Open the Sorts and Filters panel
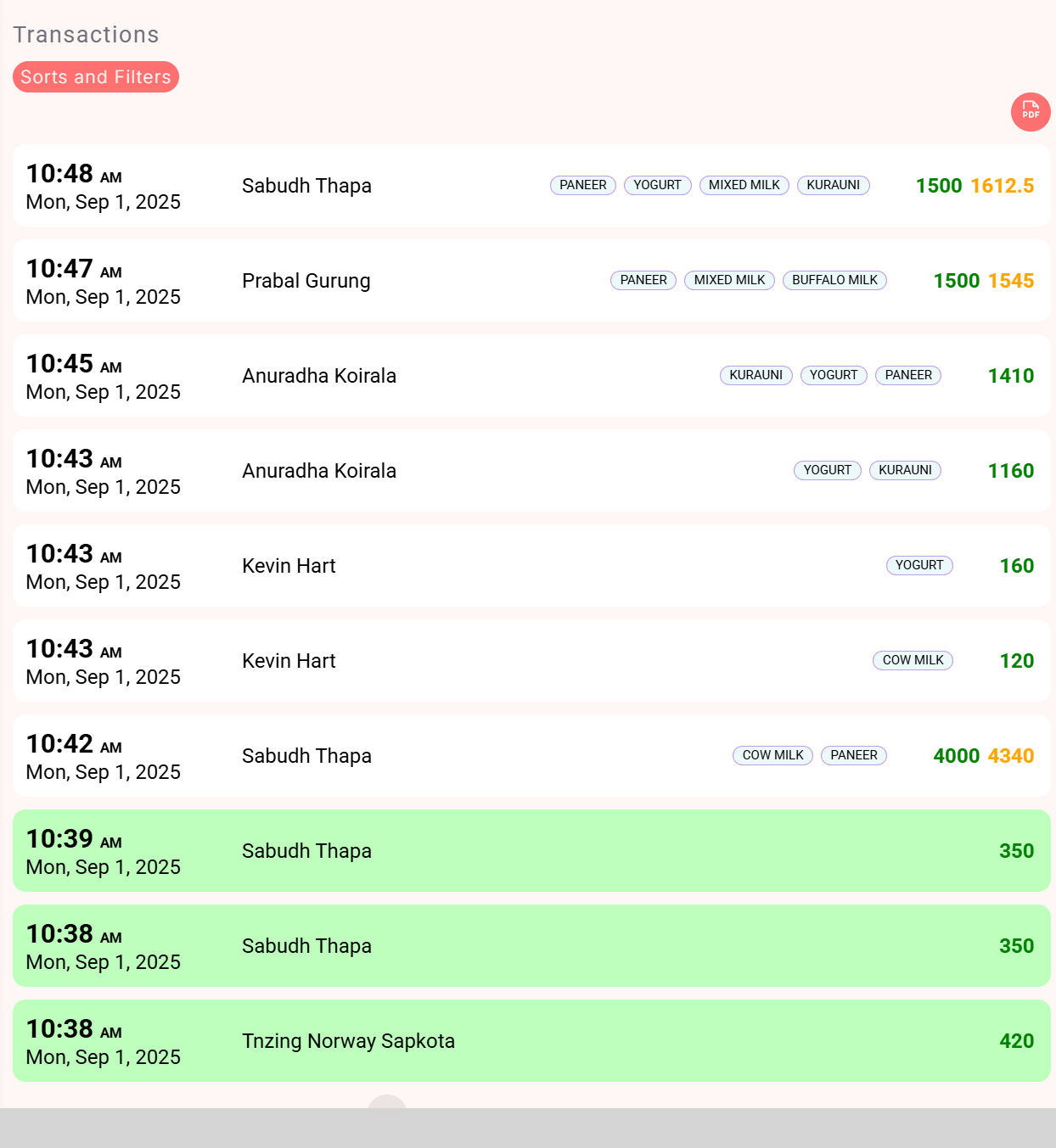The image size is (1056, 1148). 95,77
